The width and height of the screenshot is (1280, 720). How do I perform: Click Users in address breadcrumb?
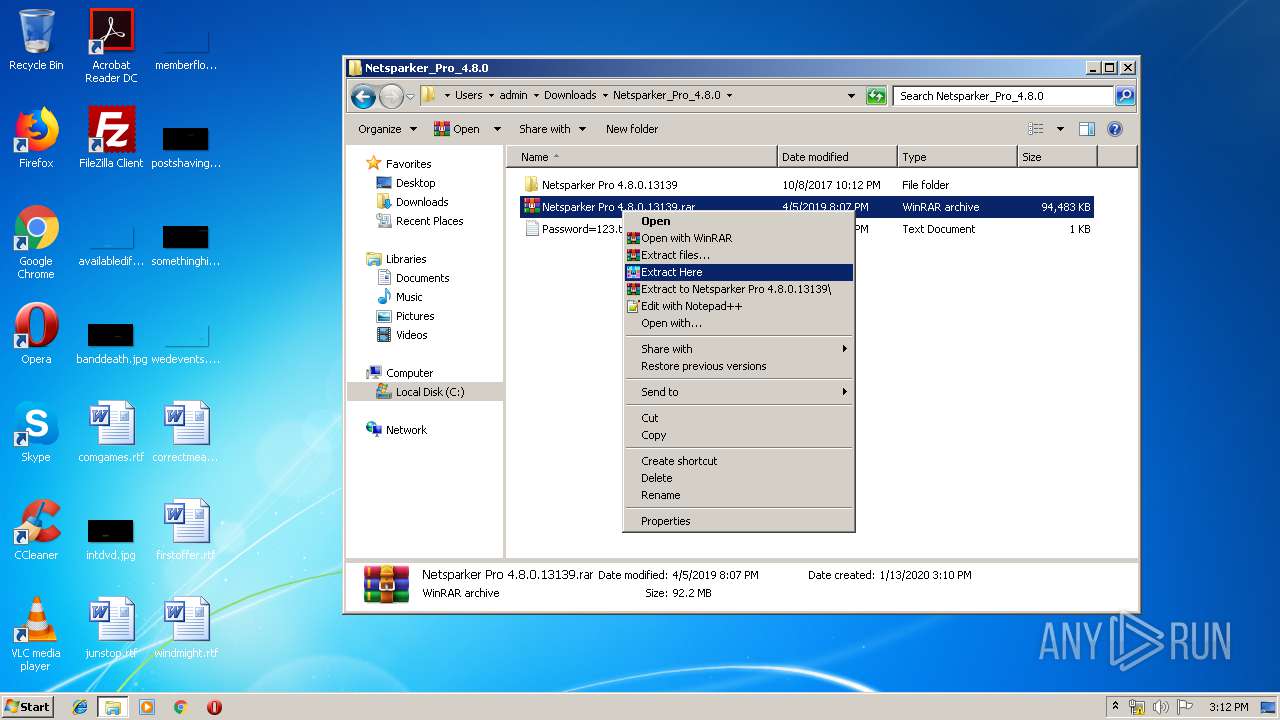click(x=468, y=96)
